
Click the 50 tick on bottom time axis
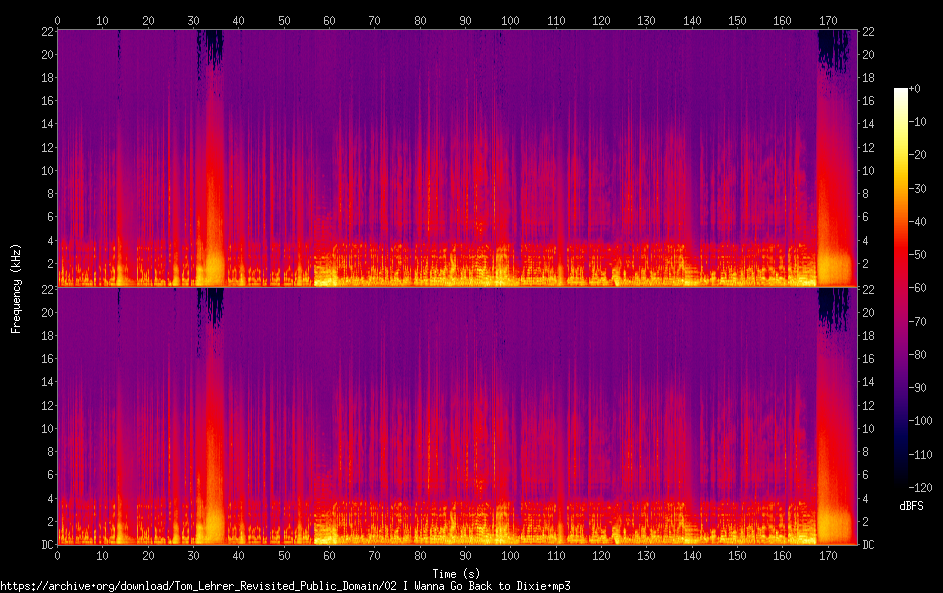point(284,554)
